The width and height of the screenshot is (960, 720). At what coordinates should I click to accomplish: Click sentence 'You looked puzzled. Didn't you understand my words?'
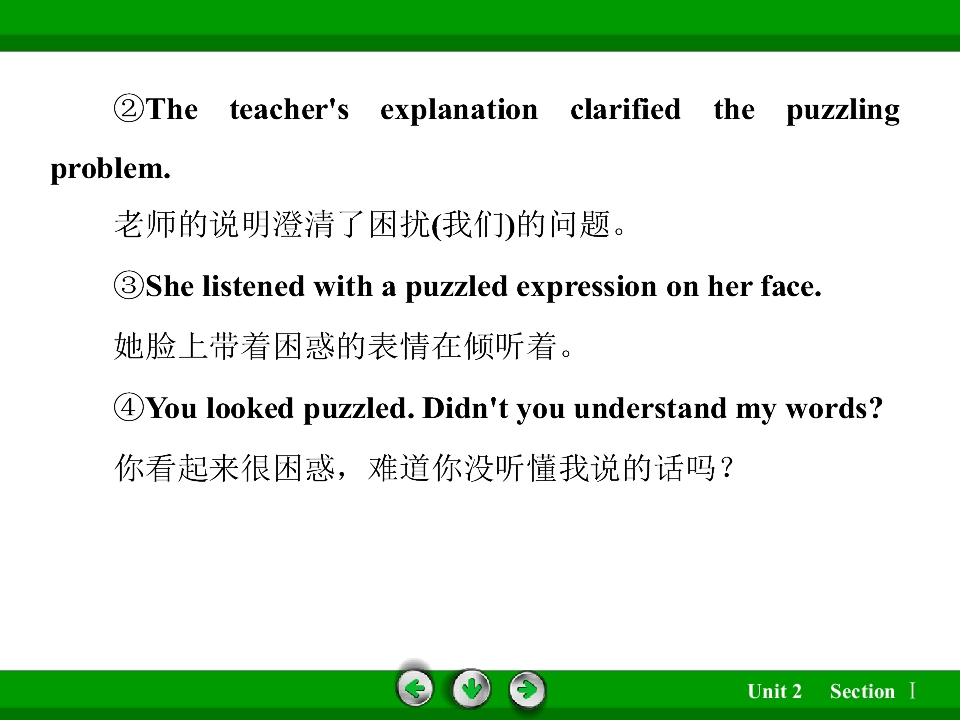tap(514, 408)
